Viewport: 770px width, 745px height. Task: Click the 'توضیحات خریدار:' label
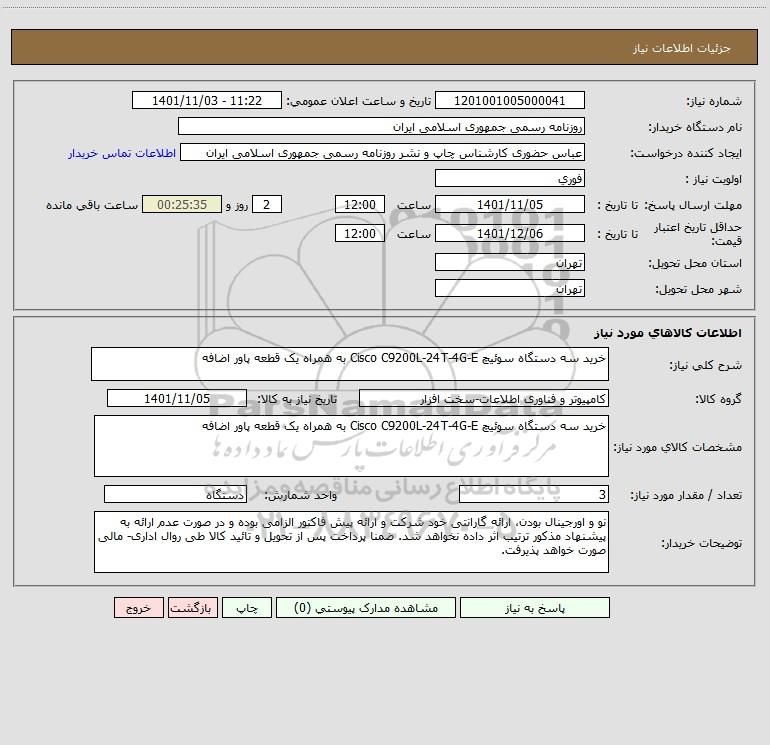[702, 543]
